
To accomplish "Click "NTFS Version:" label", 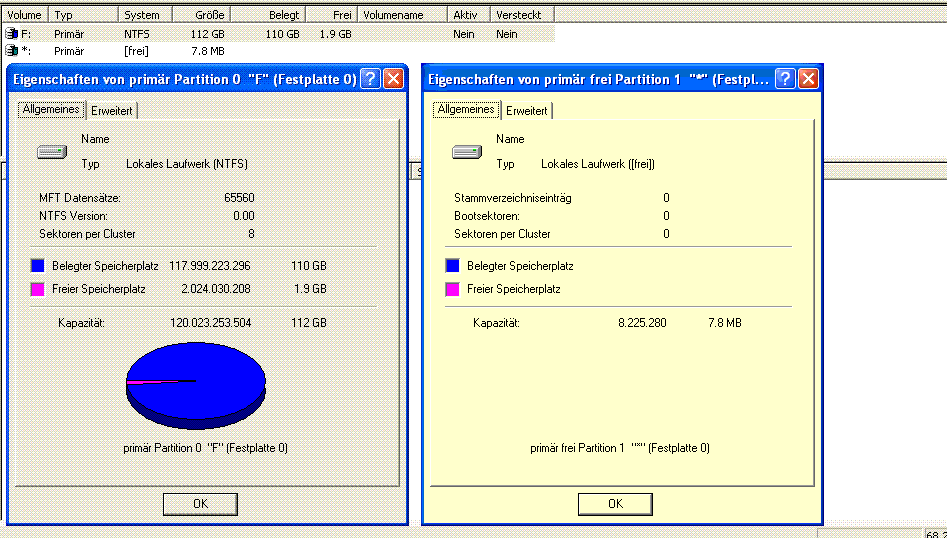I will click(x=74, y=216).
